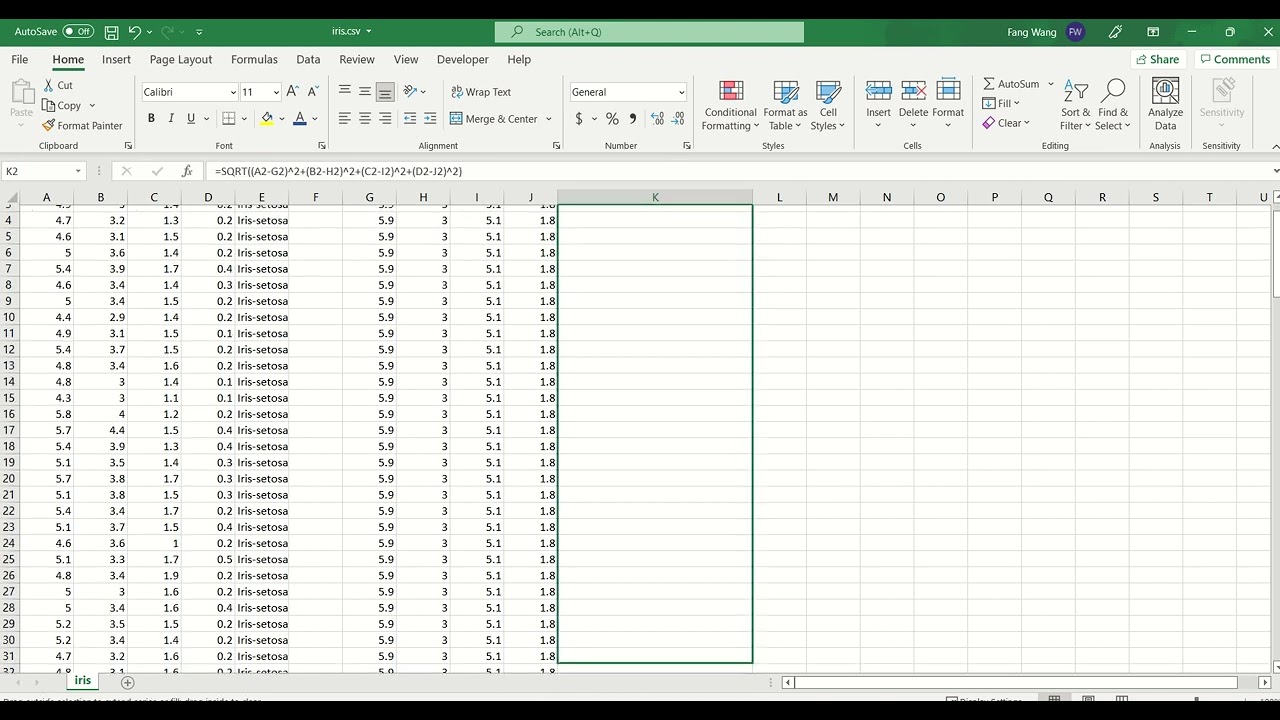Toggle the AutoSave switch
The width and height of the screenshot is (1280, 720).
click(x=78, y=32)
